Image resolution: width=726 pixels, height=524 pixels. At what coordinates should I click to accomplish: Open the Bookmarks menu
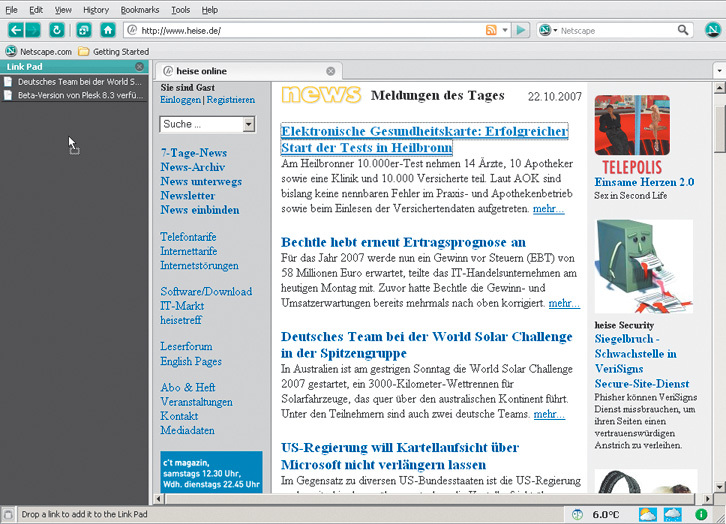tap(140, 10)
